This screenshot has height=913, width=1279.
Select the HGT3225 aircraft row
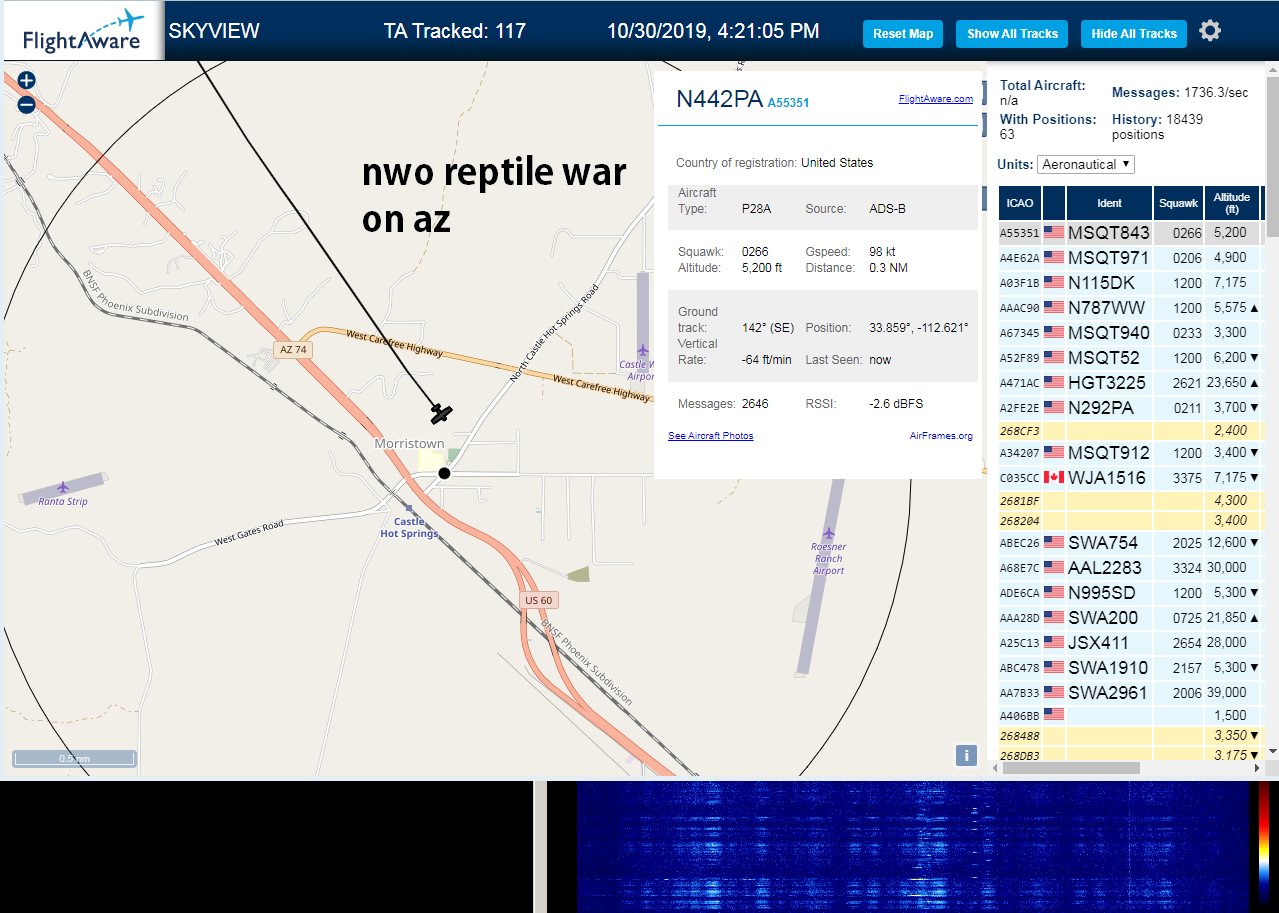pos(1130,383)
